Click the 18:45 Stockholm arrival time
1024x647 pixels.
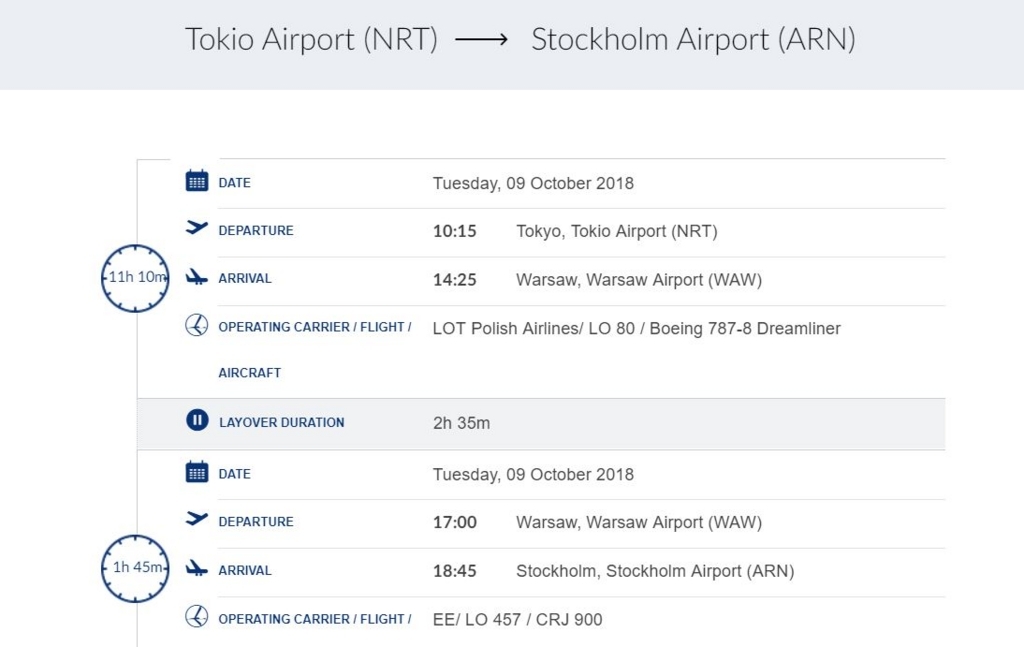(x=454, y=571)
